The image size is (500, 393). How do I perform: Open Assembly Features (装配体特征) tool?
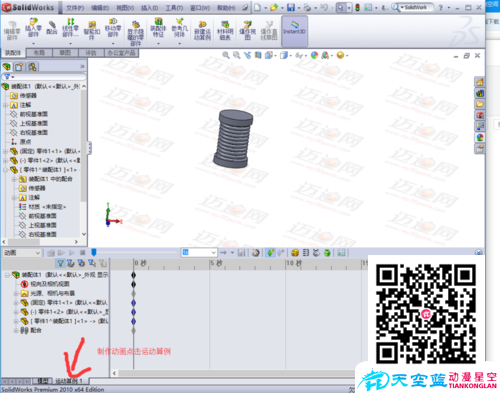coord(158,28)
